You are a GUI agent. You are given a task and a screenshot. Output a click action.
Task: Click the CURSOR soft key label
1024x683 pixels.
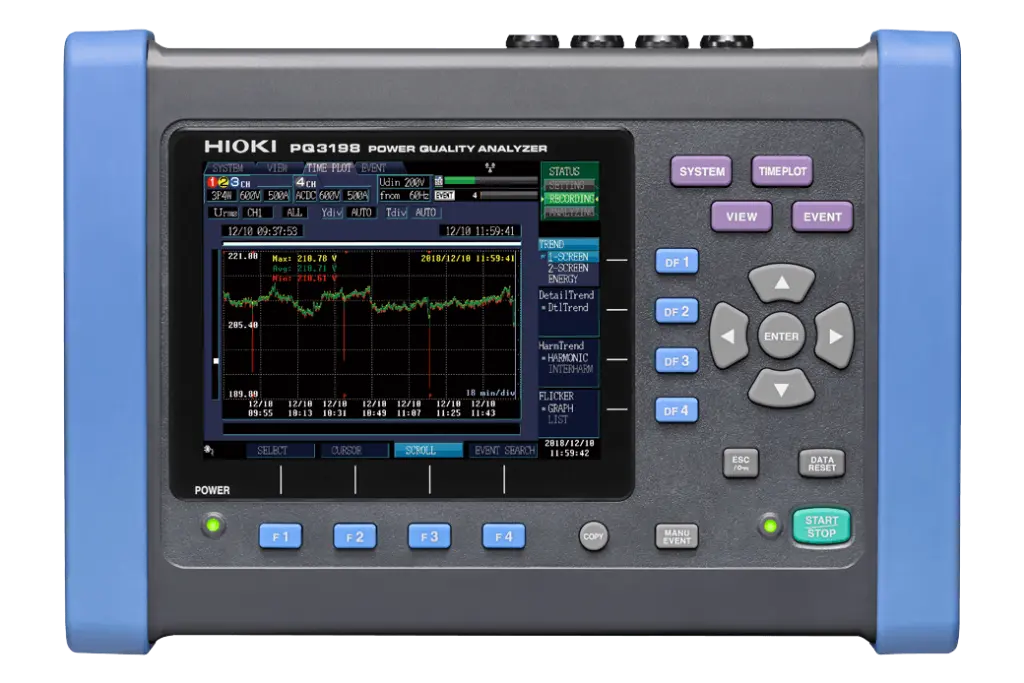[355, 451]
